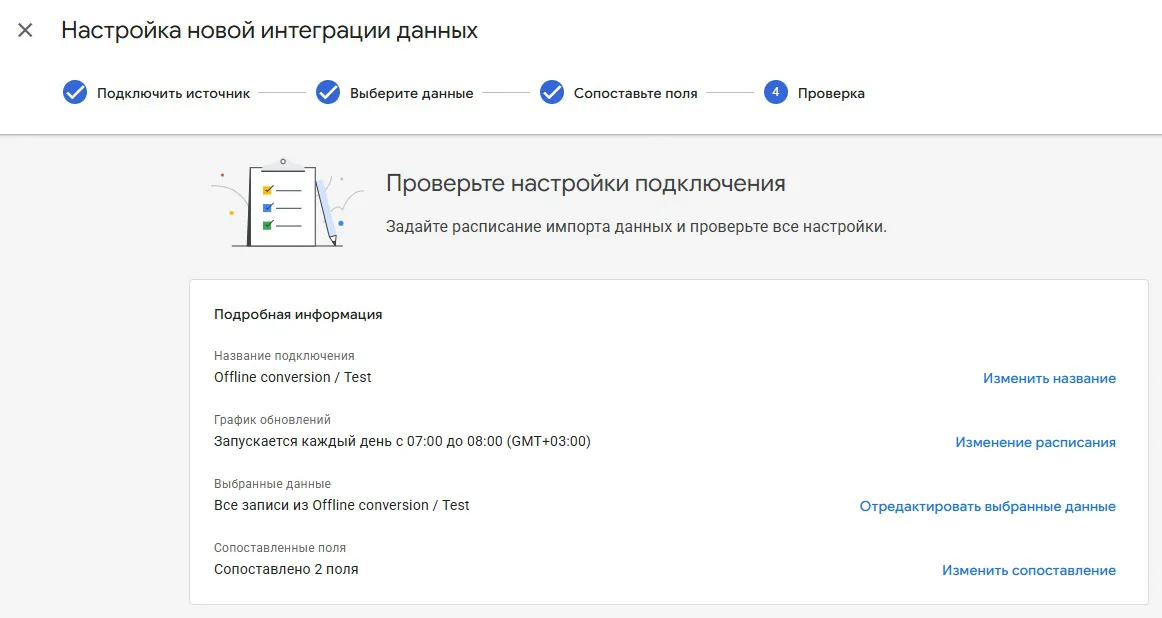Click Отредактировать выбранные данные link
This screenshot has width=1162, height=618.
987,507
